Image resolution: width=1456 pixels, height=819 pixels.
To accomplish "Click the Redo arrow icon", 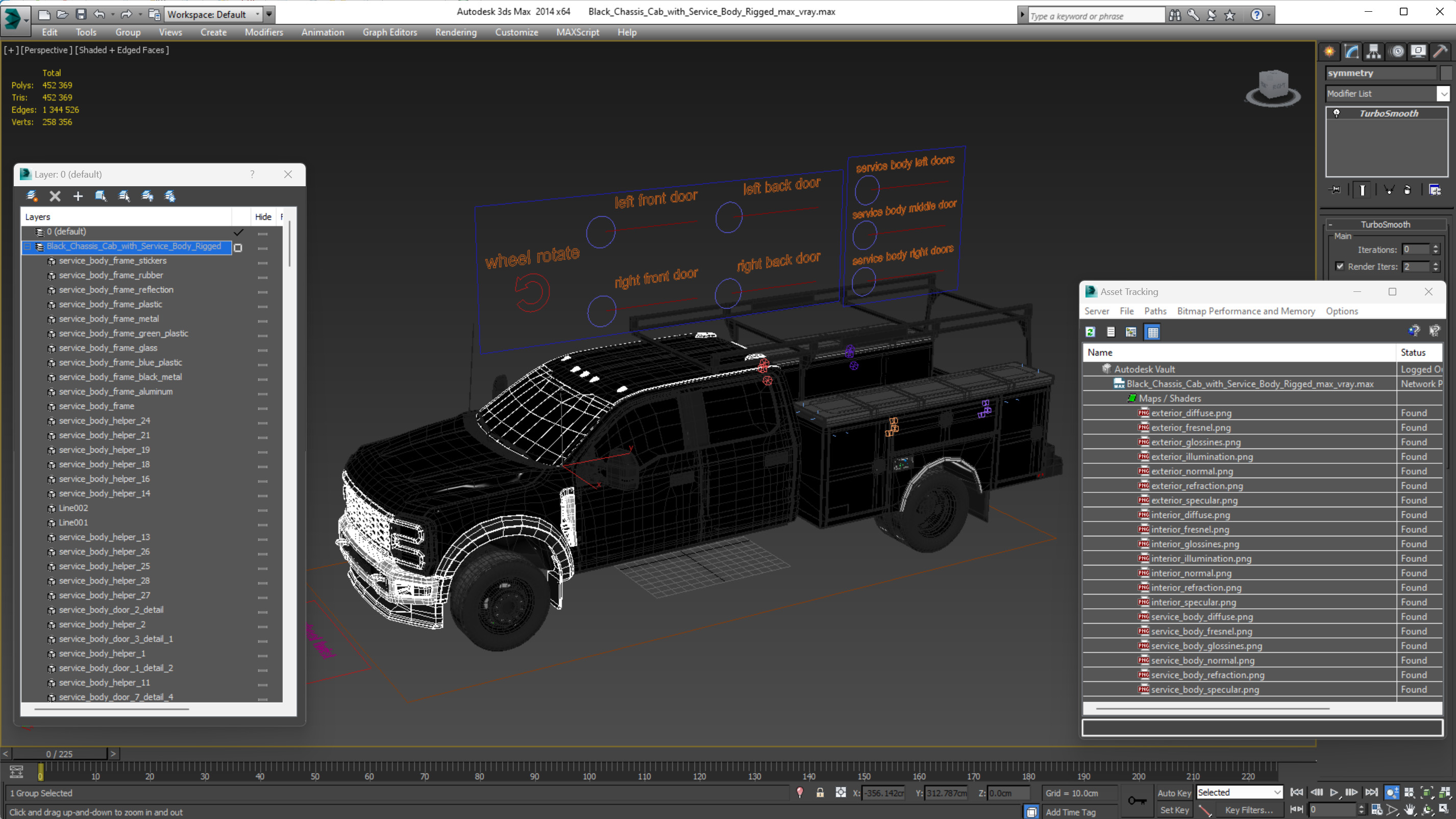I will 127,14.
